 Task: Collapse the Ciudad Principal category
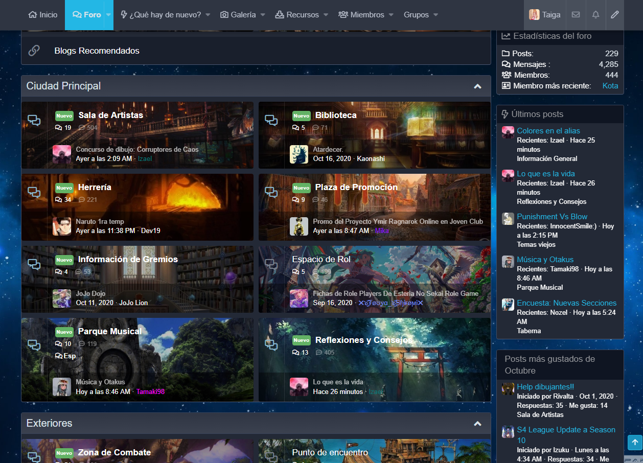[477, 86]
